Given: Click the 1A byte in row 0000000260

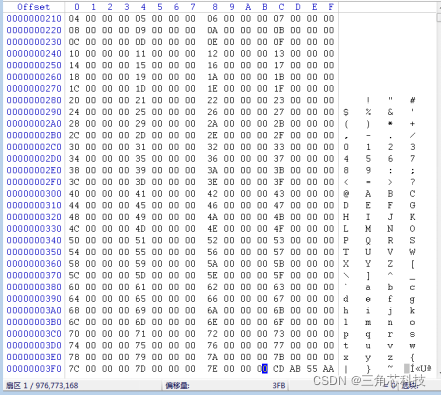Looking at the screenshot, I should click(212, 77).
